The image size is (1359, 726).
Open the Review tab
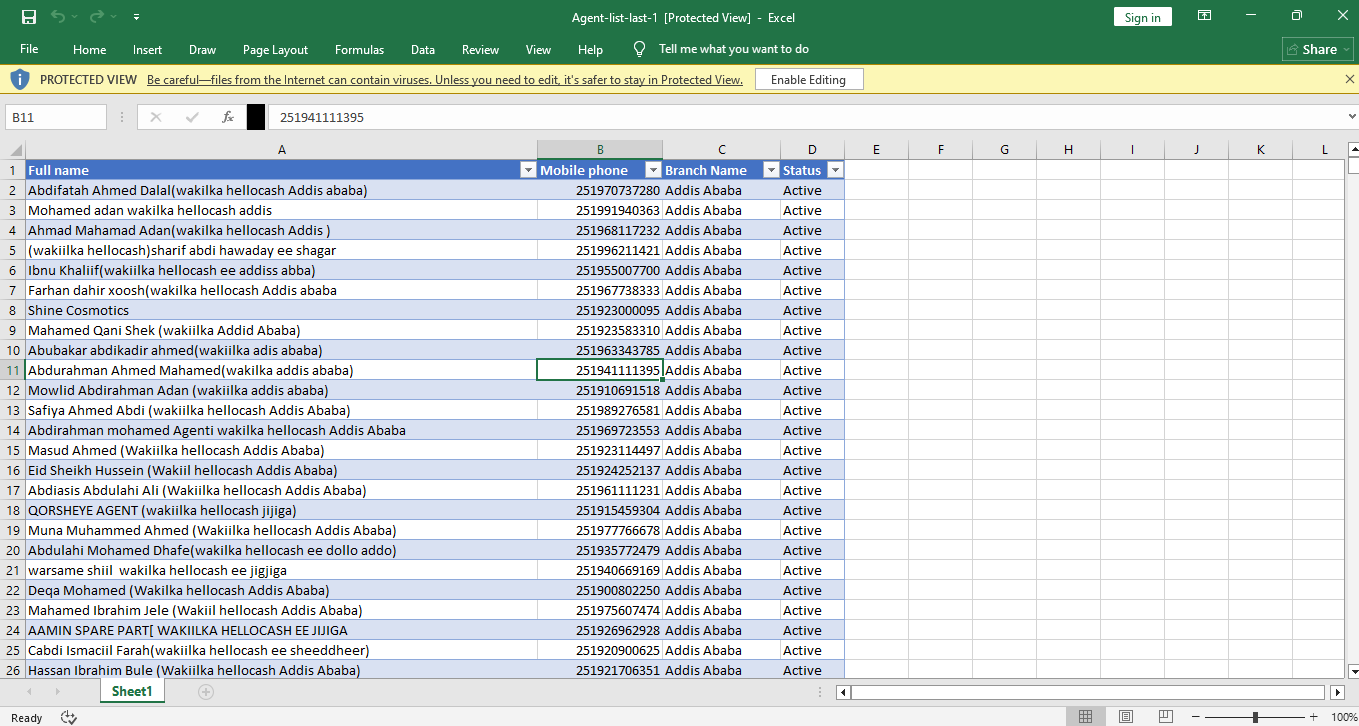point(480,50)
